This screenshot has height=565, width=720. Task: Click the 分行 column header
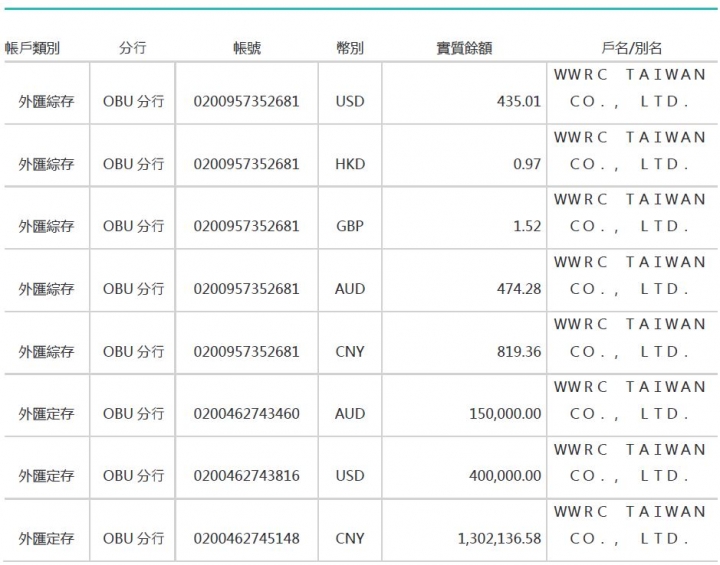point(132,48)
